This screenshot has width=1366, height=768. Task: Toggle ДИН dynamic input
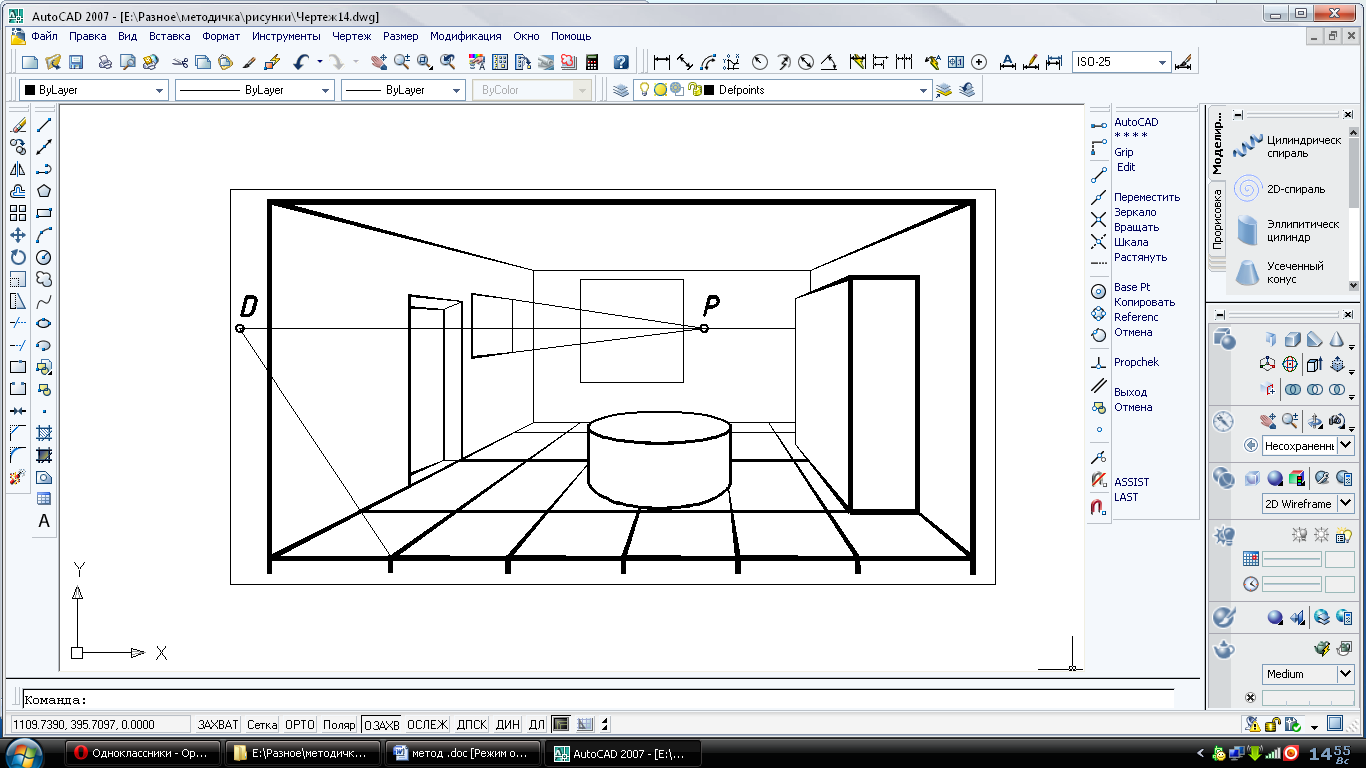(x=508, y=725)
